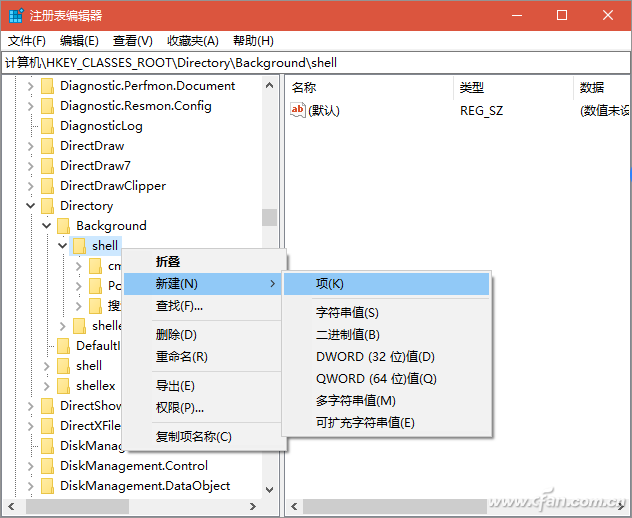Screen dimensions: 632x518
Task: Click the shellex folder icon under Directory
Action: tap(64, 386)
